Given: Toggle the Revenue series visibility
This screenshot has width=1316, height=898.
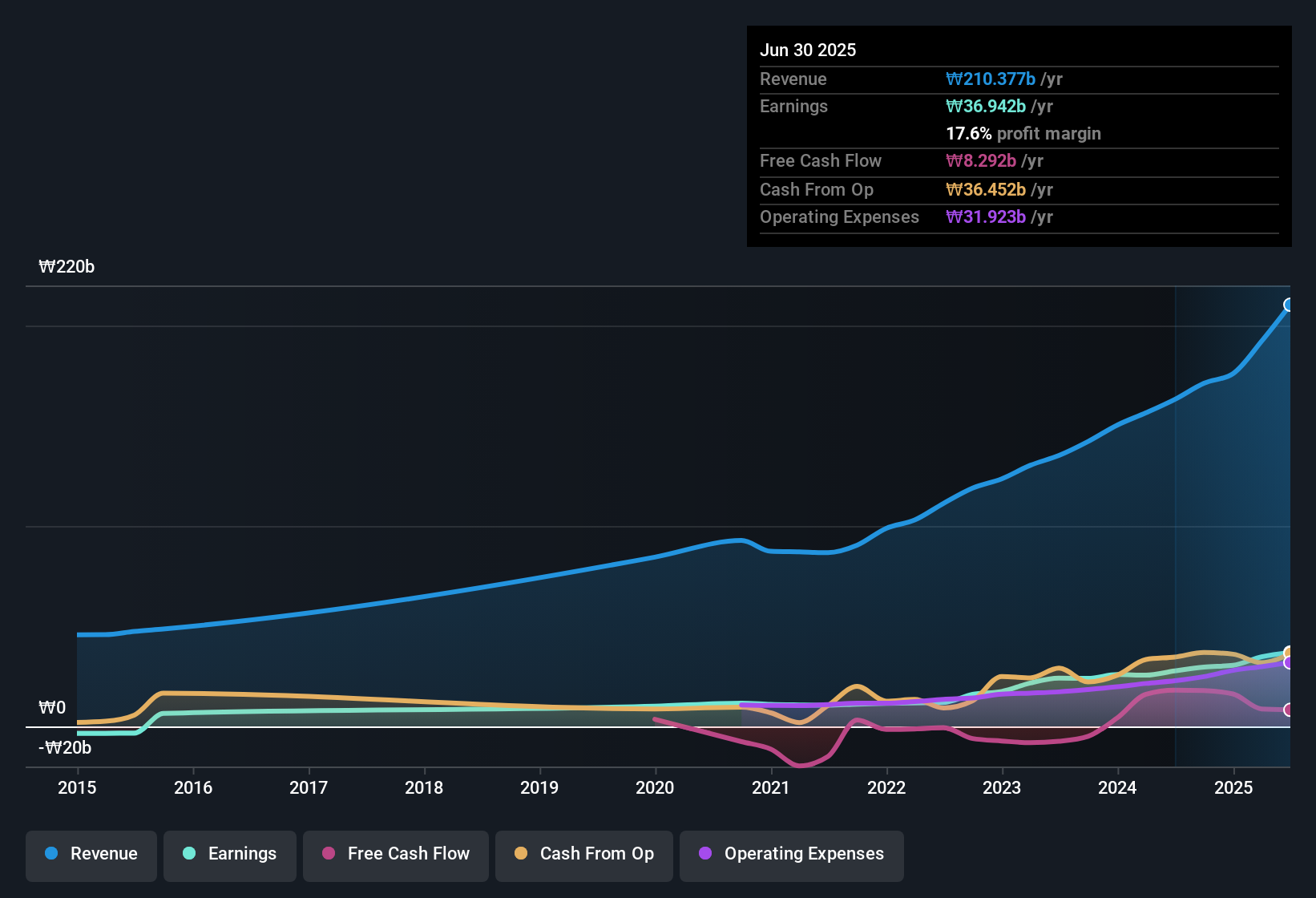Looking at the screenshot, I should pyautogui.click(x=91, y=854).
